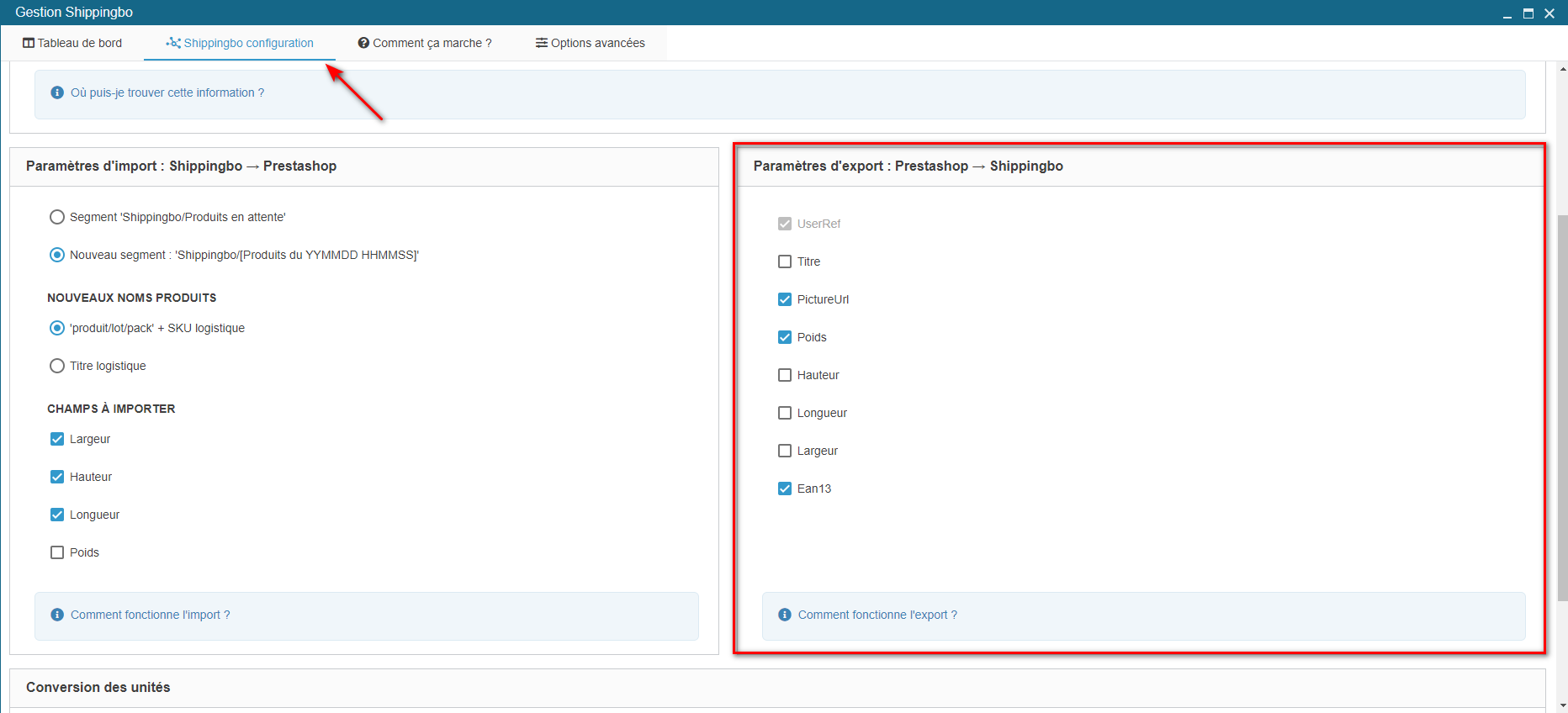Click the 'Gestion Shippingbo' window title
This screenshot has height=713, width=1568.
(74, 12)
